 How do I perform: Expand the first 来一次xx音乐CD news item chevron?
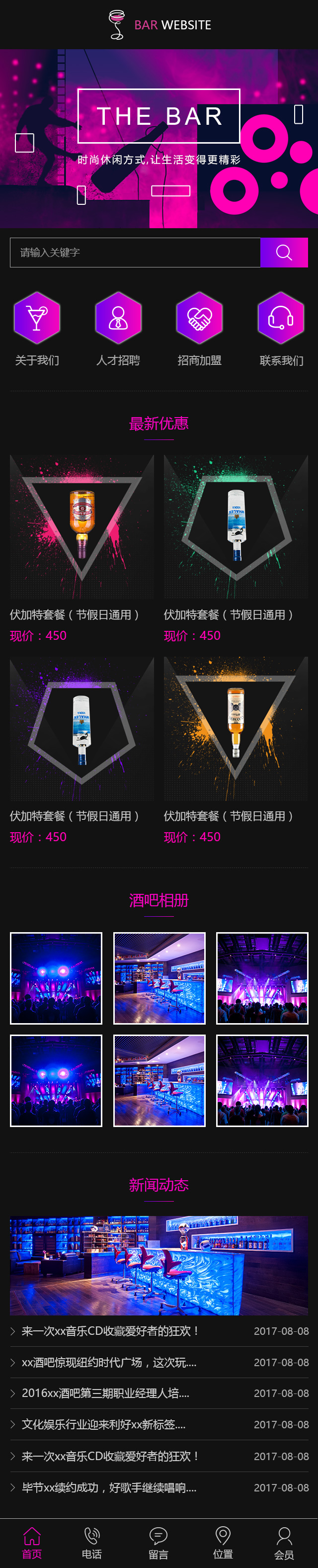click(13, 1331)
